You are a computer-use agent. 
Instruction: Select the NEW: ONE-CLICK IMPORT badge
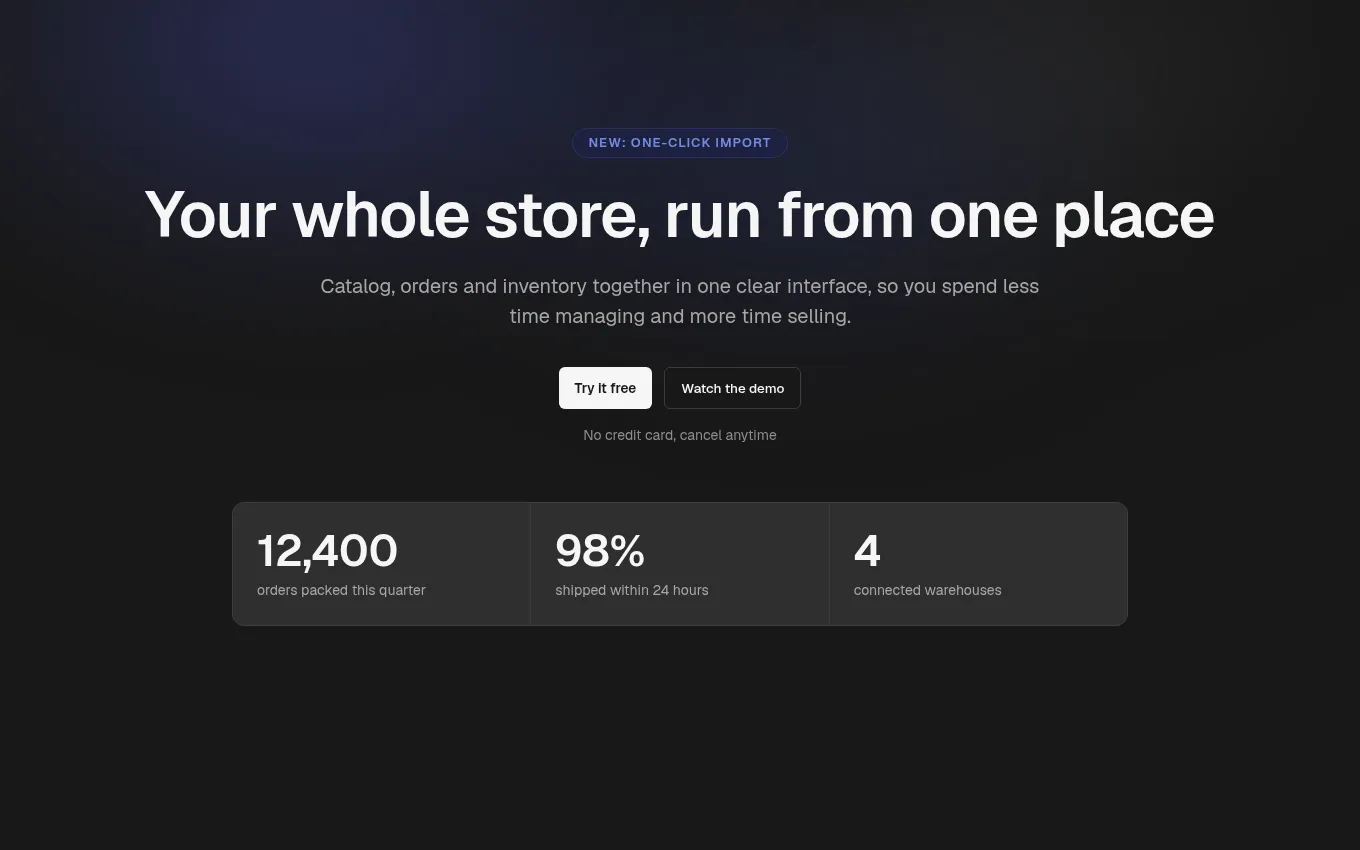tap(680, 143)
